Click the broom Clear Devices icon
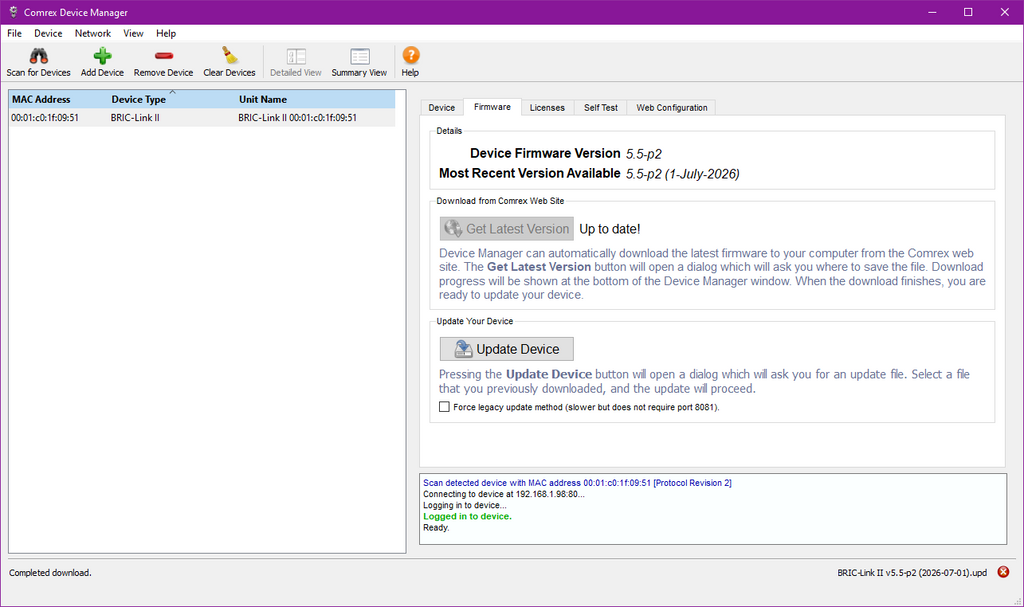This screenshot has width=1024, height=607. coord(229,56)
